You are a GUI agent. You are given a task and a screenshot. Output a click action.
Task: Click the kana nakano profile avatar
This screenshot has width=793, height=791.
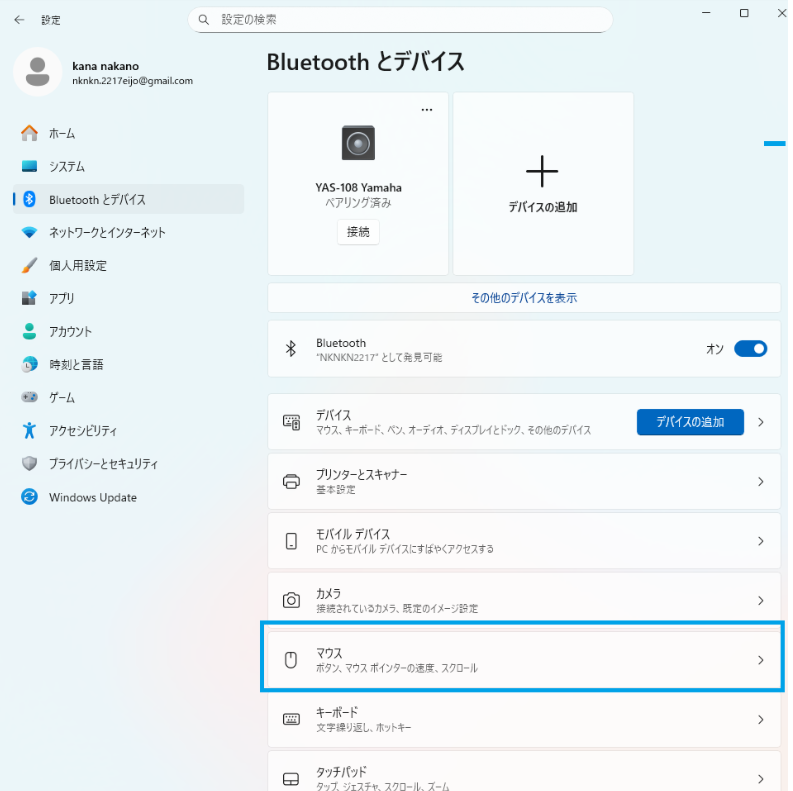38,72
